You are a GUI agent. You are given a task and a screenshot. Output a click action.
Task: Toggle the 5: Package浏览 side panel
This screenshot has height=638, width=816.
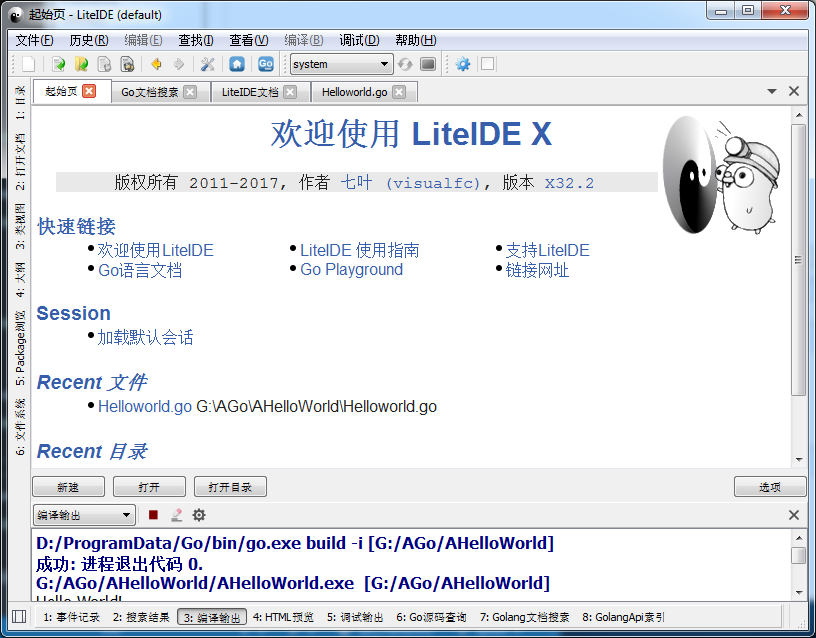point(20,348)
